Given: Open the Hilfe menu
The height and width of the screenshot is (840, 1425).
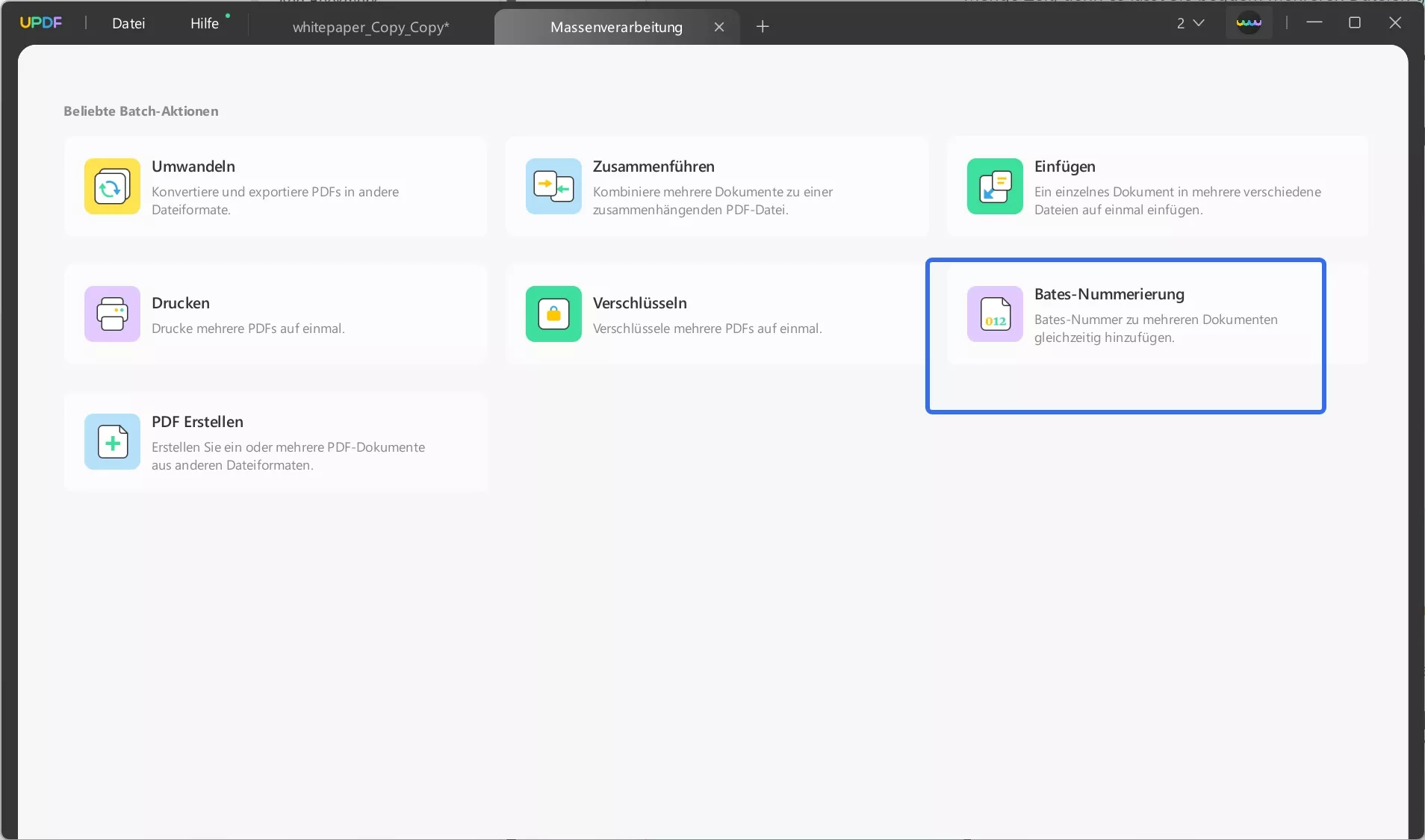Looking at the screenshot, I should pos(205,23).
